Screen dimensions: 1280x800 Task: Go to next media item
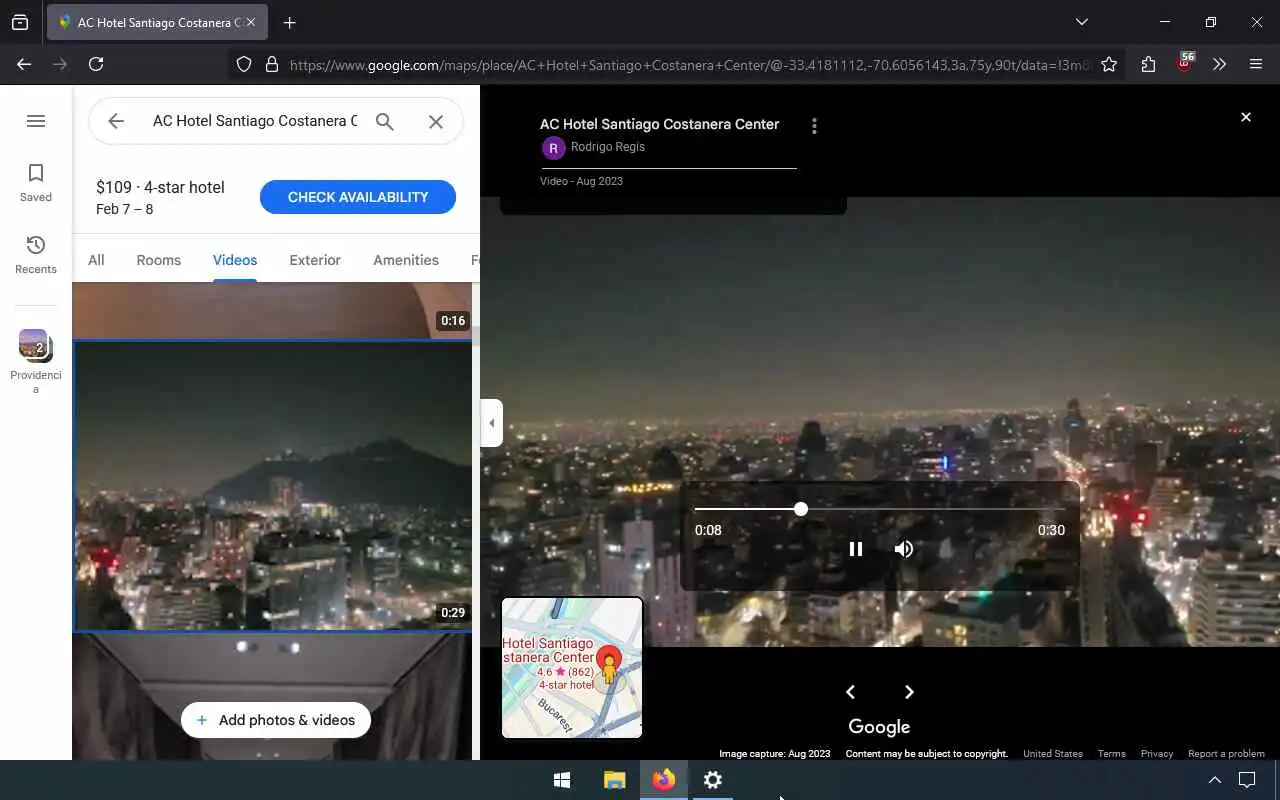click(x=909, y=692)
